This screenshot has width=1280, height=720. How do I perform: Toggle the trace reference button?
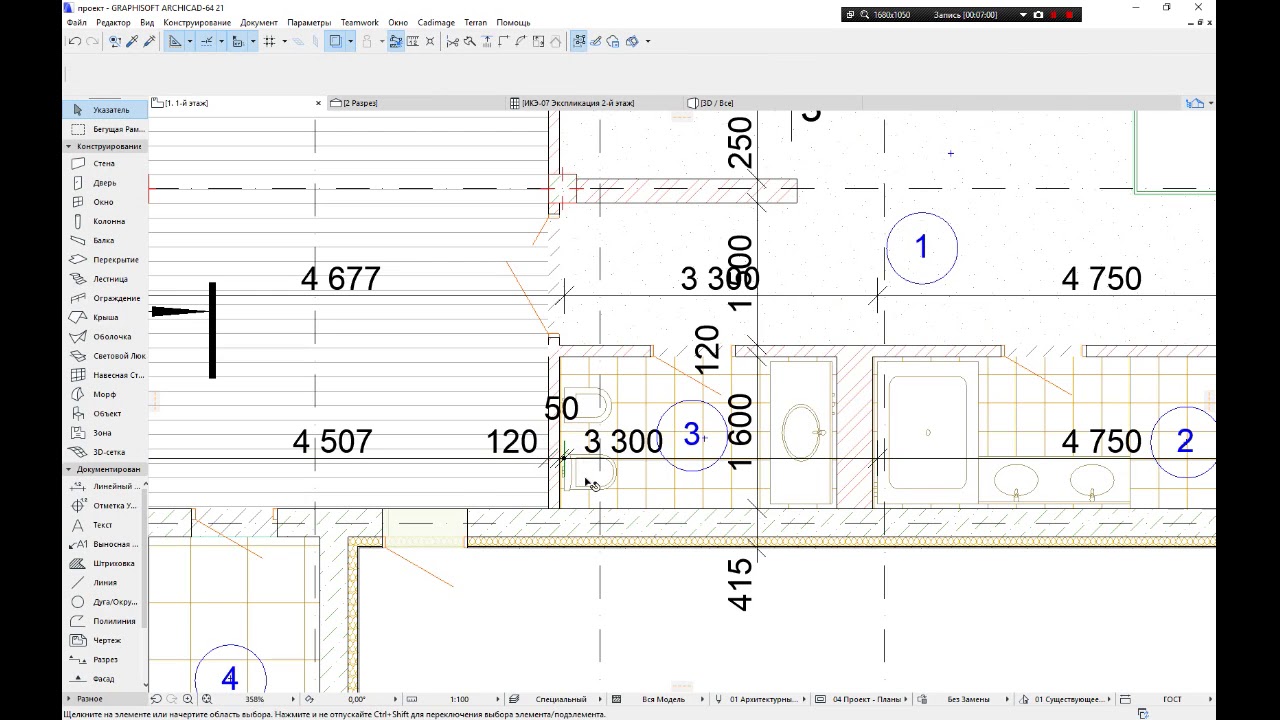point(336,41)
